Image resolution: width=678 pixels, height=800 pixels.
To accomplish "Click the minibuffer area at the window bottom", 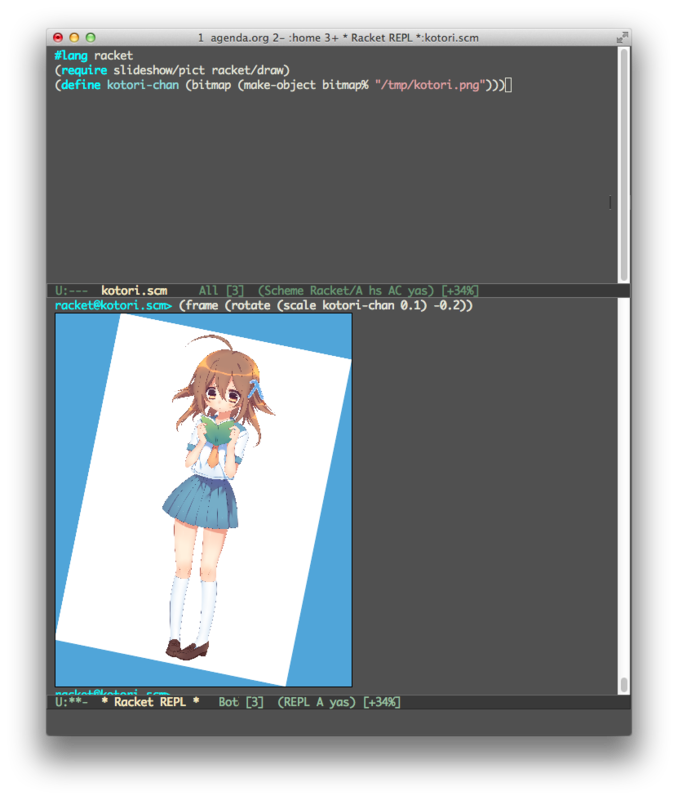I will tap(339, 722).
